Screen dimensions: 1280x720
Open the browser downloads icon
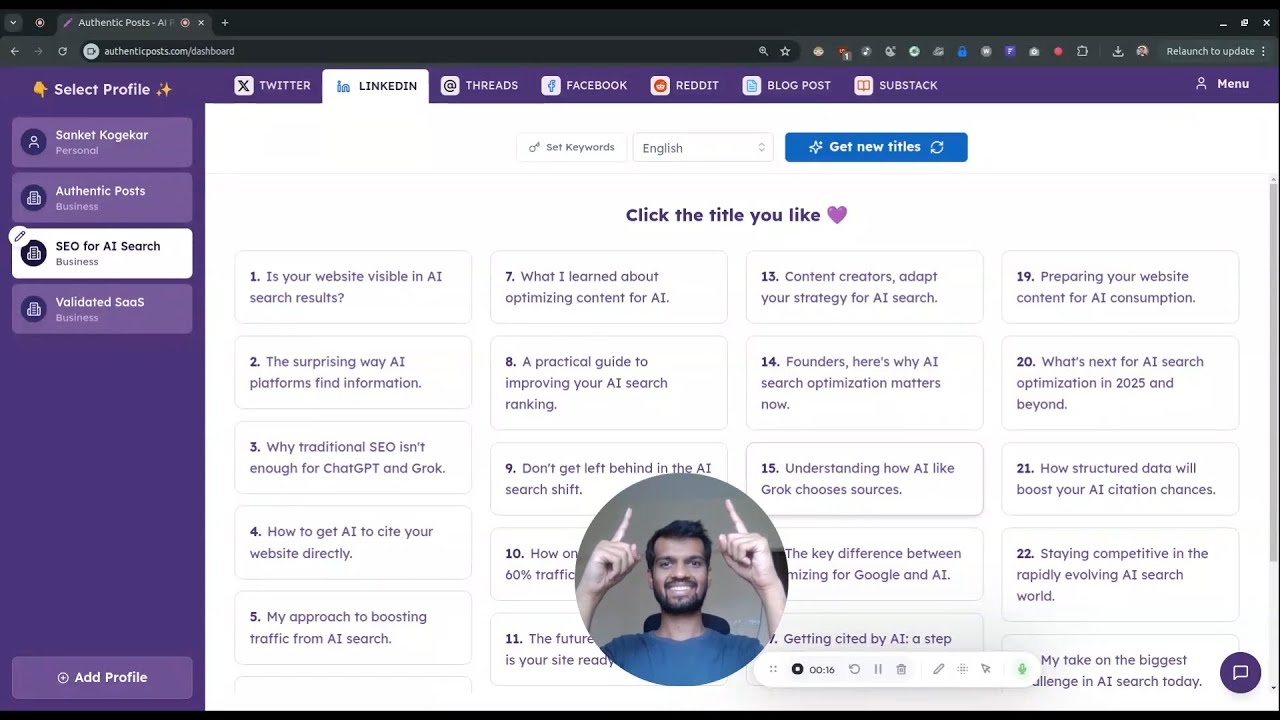[1118, 51]
